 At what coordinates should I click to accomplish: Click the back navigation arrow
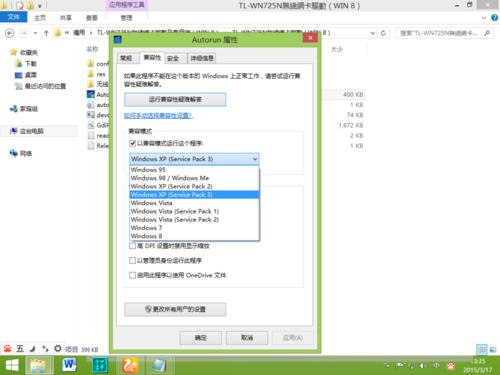point(10,33)
